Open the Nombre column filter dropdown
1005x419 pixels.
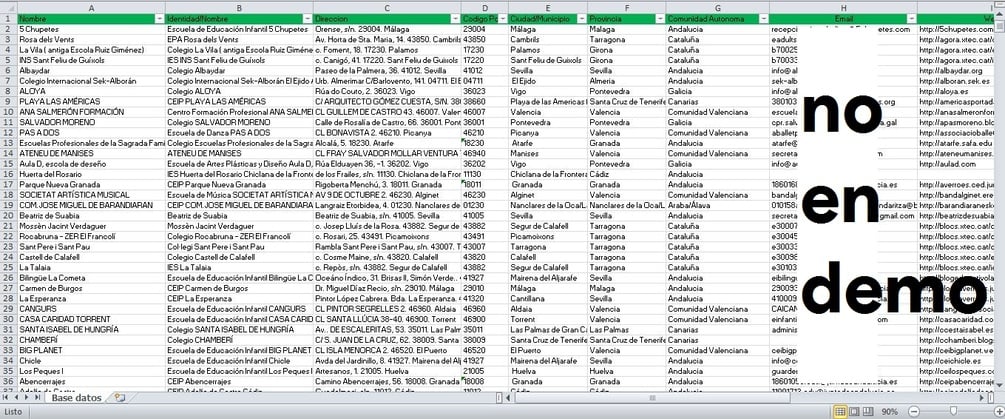click(160, 19)
